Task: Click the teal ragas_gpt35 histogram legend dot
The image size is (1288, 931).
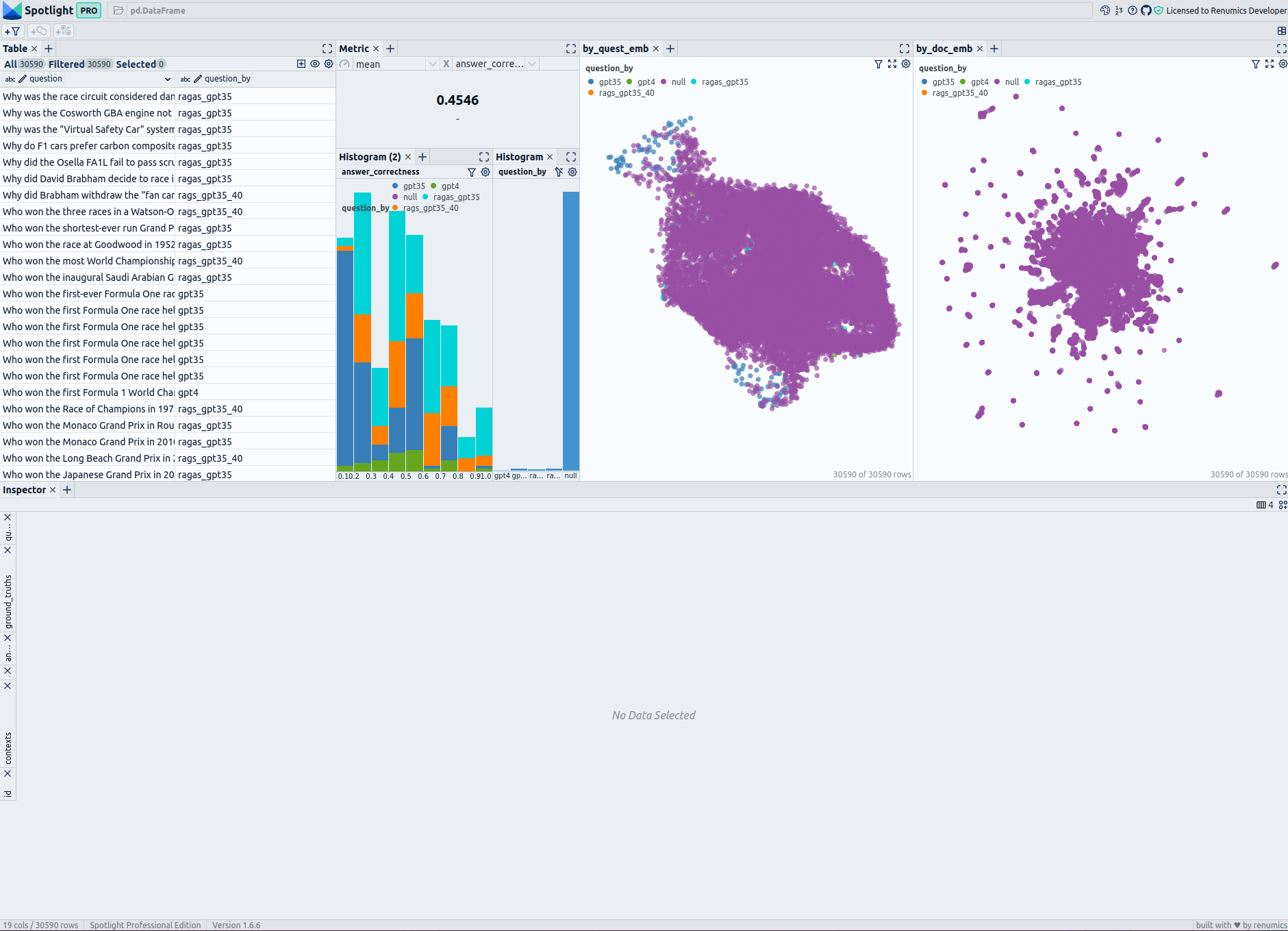Action: point(425,197)
